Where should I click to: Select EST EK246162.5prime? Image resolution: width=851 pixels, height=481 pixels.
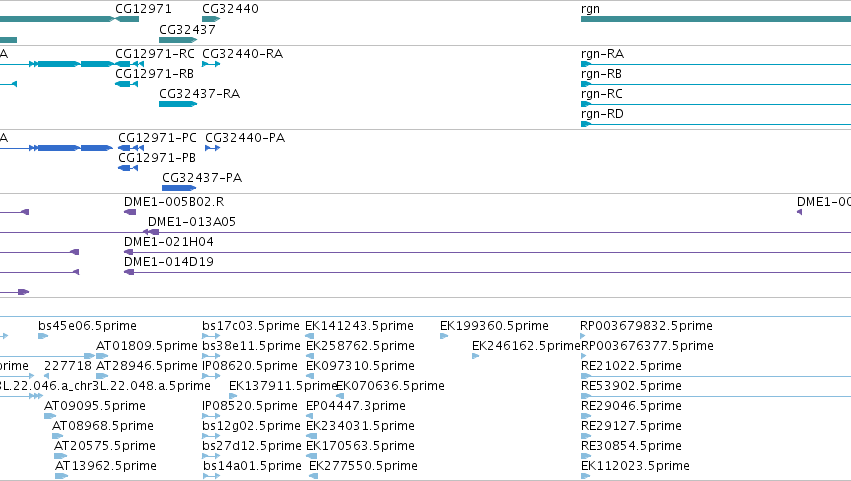point(526,346)
